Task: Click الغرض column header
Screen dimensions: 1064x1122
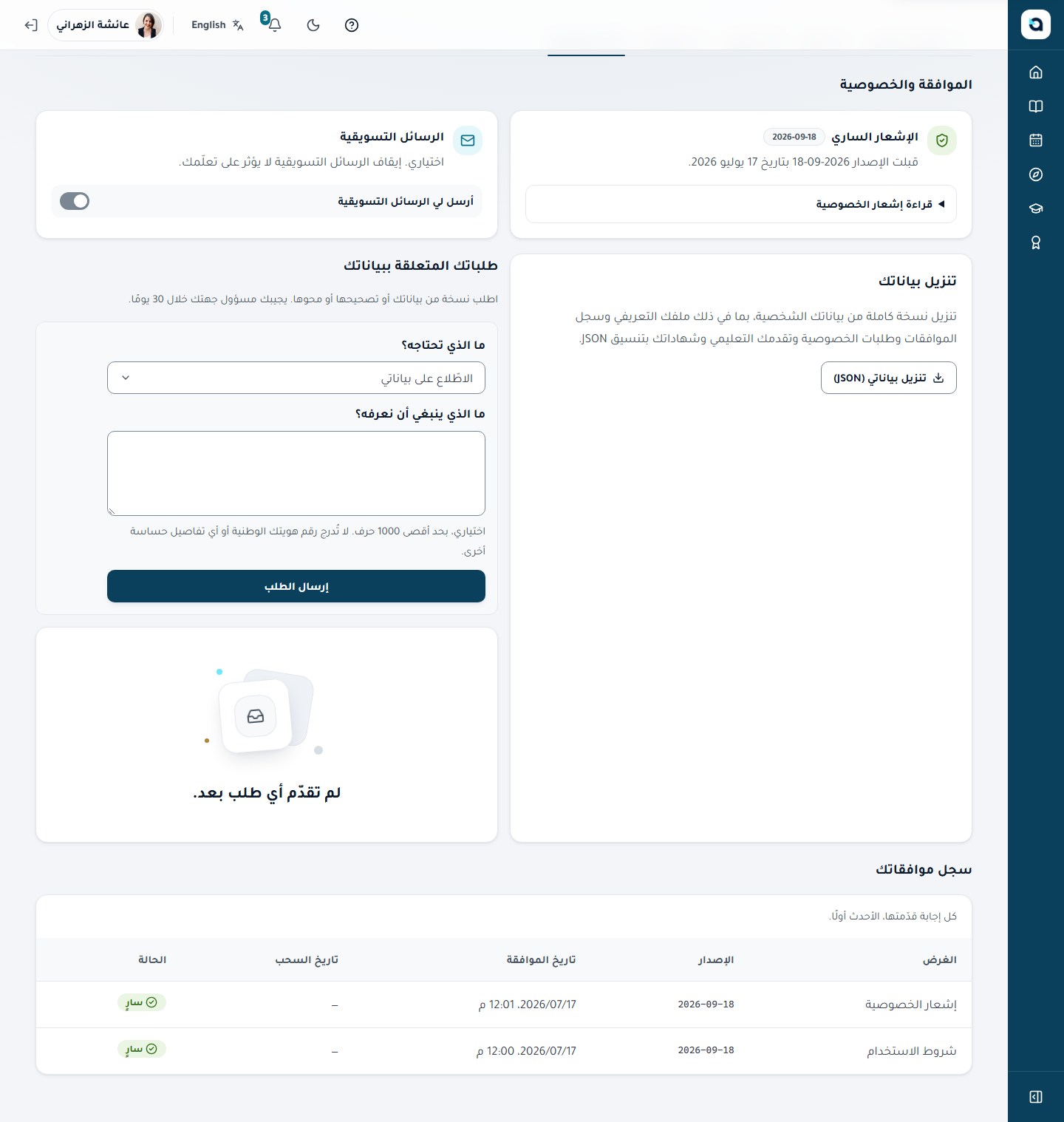Action: (x=939, y=960)
